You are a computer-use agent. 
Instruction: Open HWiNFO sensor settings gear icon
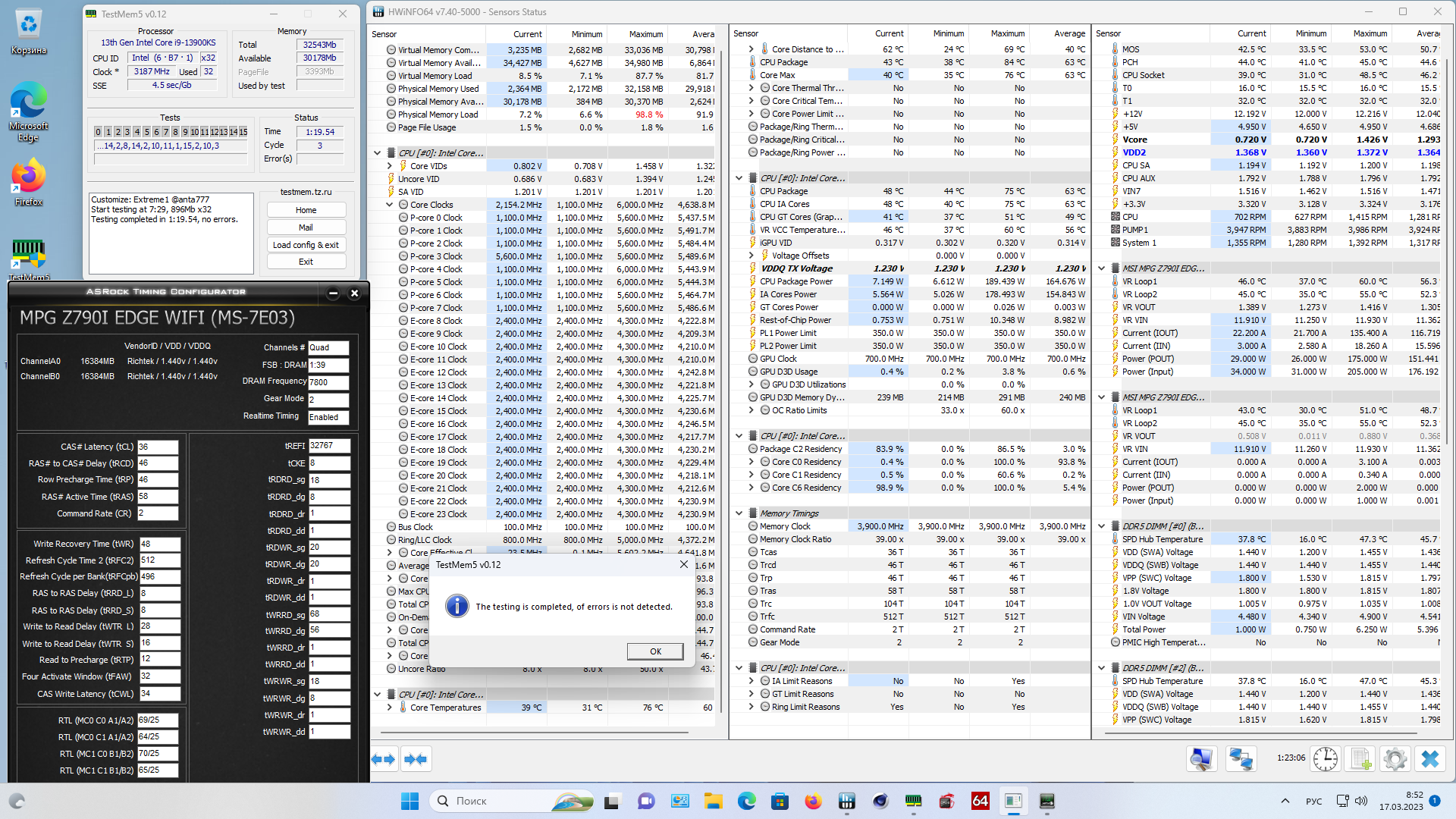1395,759
